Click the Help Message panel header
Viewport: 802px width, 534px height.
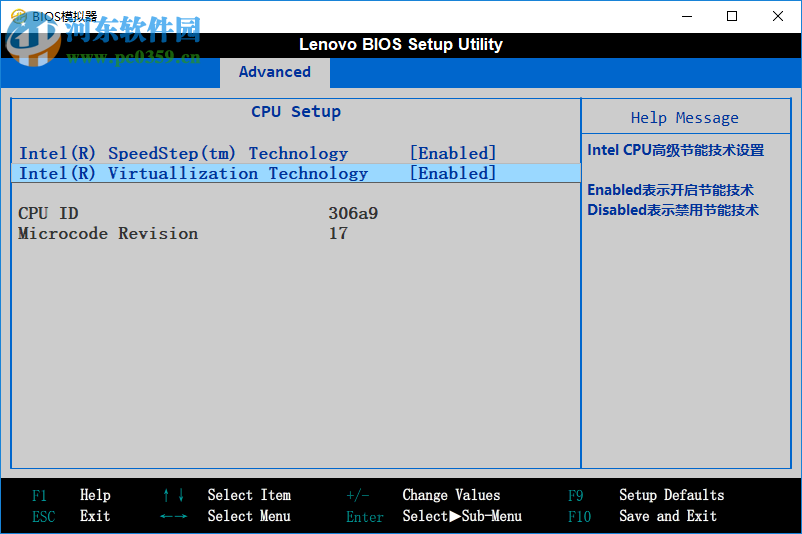coord(684,118)
